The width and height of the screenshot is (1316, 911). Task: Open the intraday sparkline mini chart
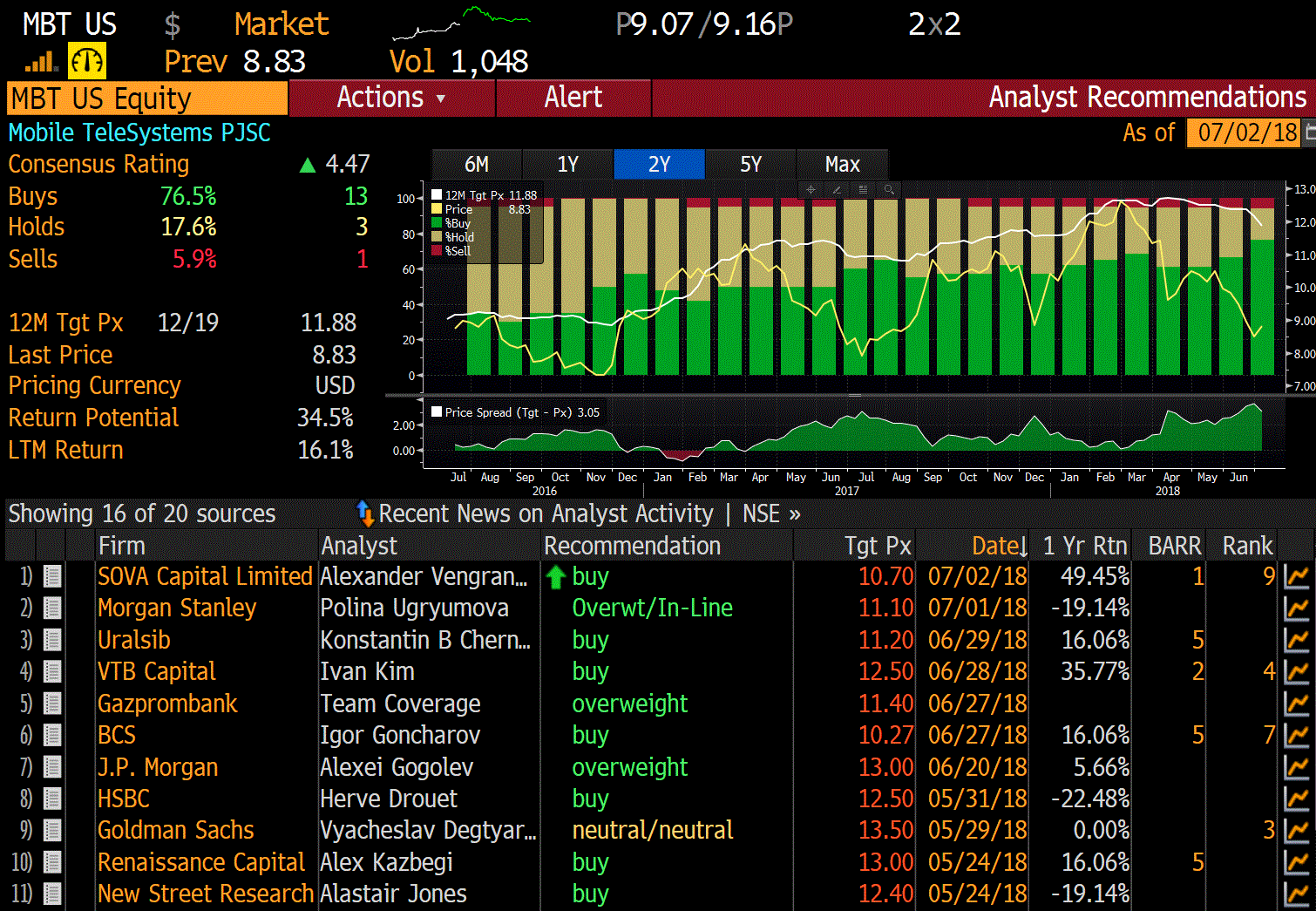[461, 24]
